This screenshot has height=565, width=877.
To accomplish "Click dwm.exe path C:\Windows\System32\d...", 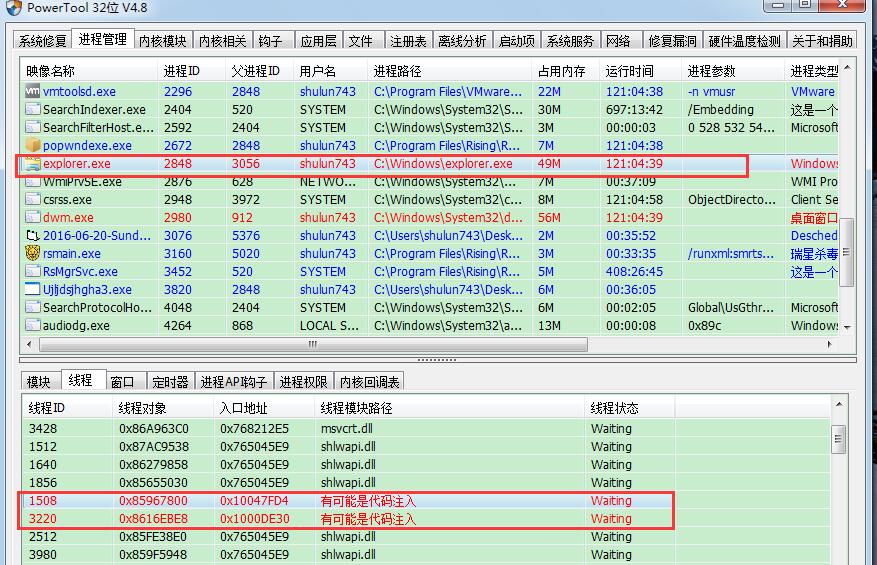I will click(x=448, y=218).
